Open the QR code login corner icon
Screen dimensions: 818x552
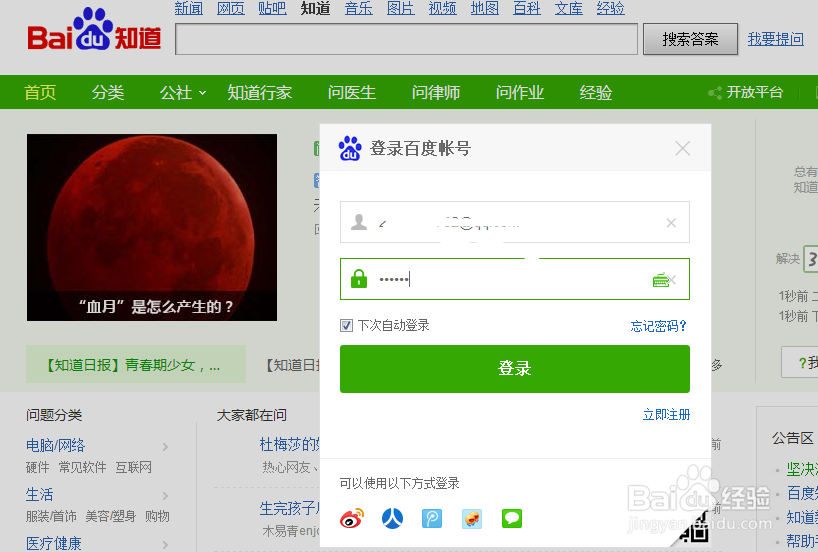pos(691,528)
